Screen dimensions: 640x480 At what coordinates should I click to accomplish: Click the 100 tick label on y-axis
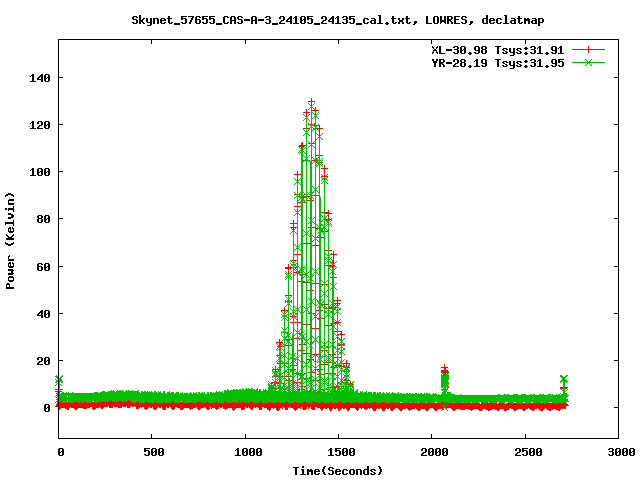(x=40, y=172)
